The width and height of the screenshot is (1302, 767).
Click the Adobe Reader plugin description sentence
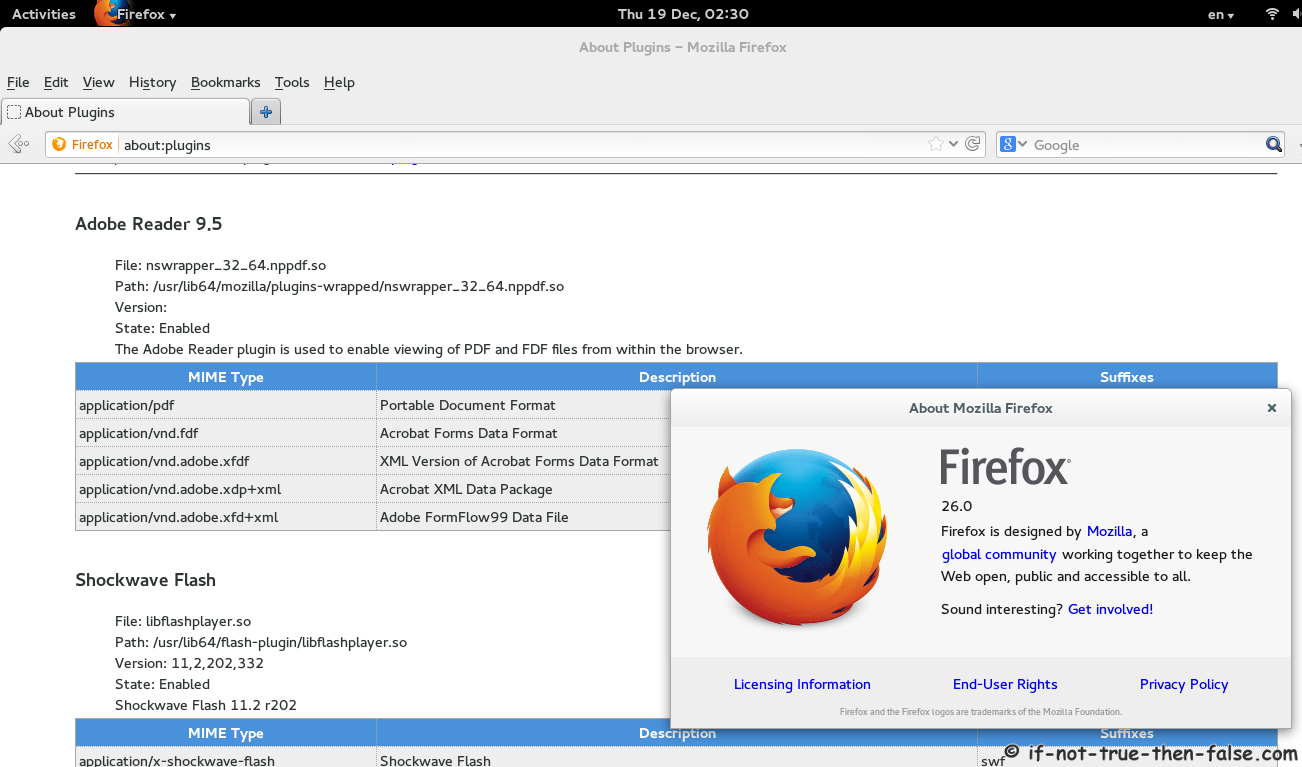click(x=429, y=349)
